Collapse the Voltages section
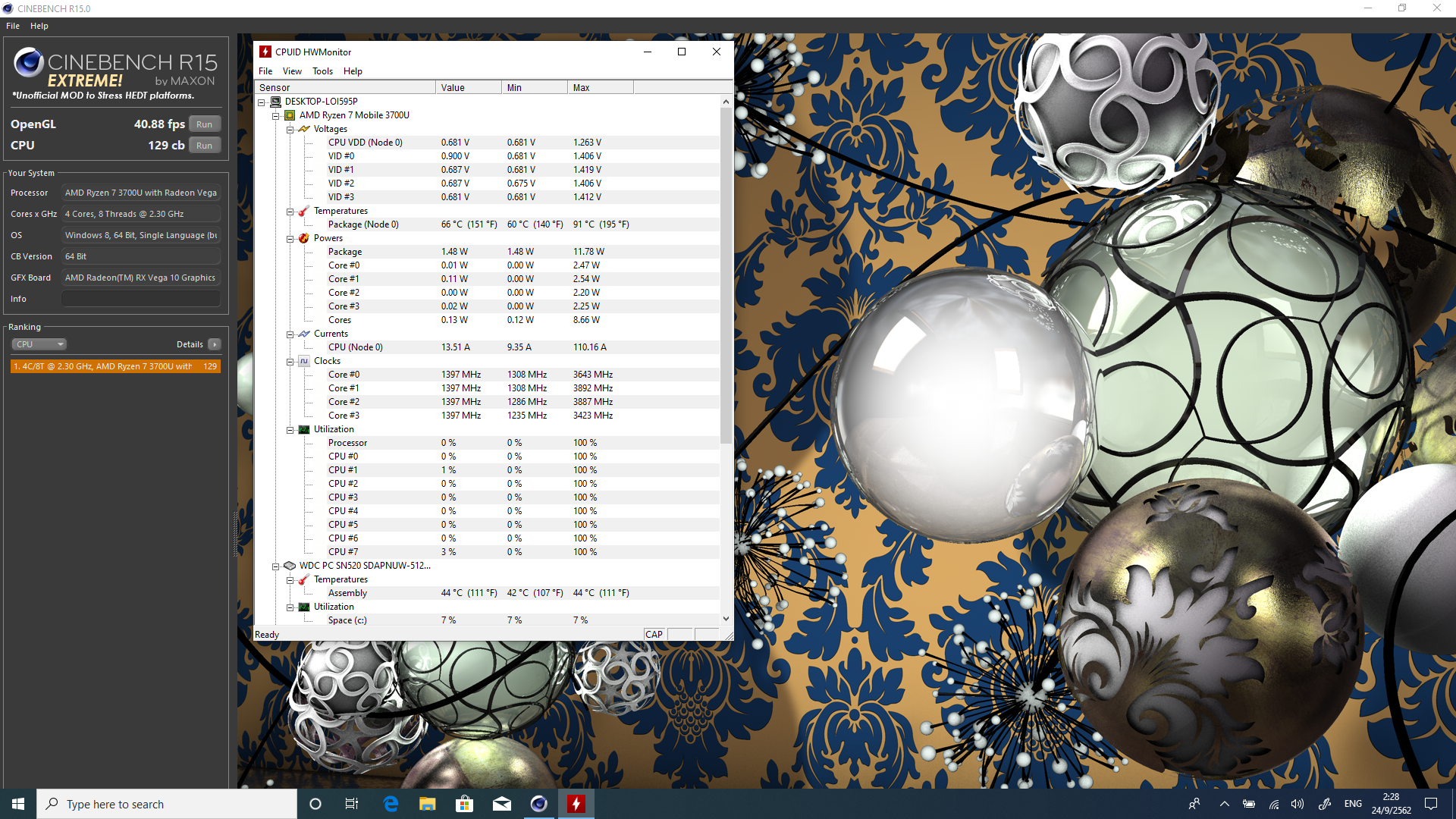1456x819 pixels. tap(290, 130)
